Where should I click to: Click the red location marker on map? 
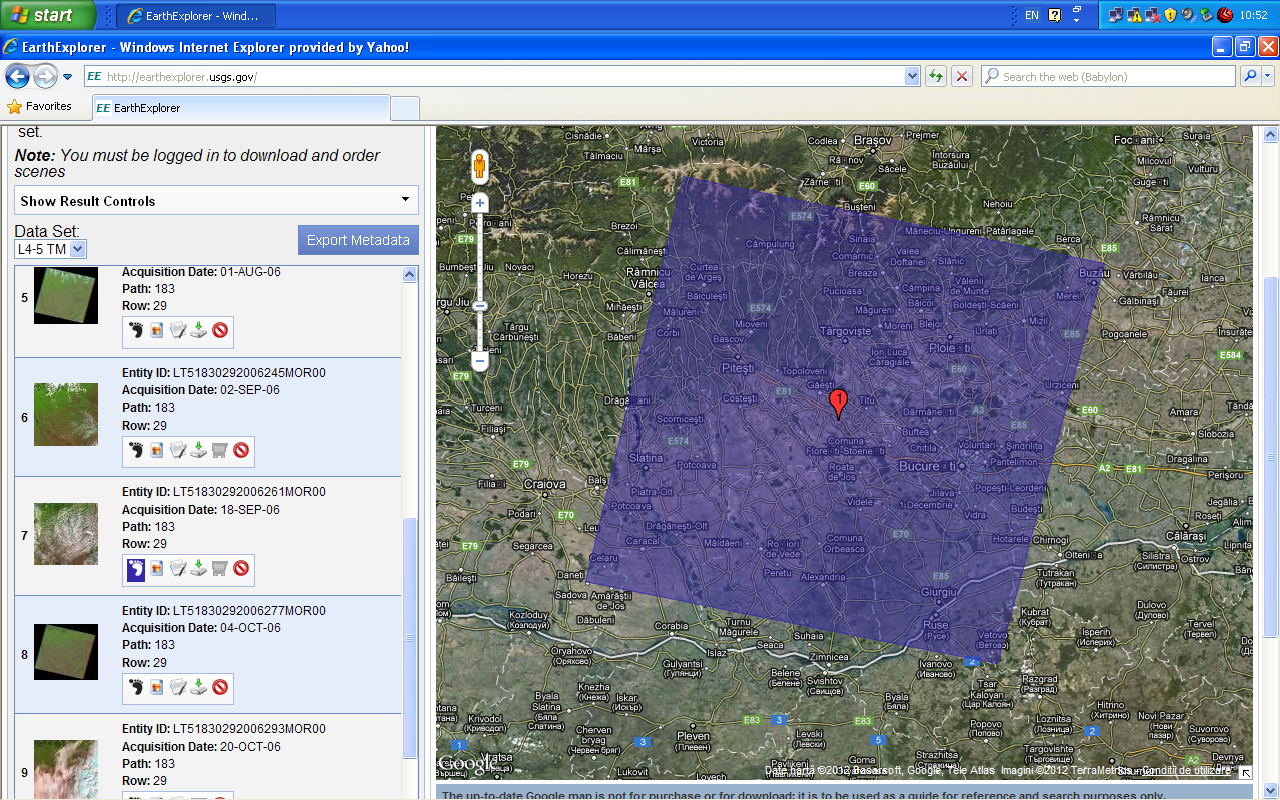coord(839,404)
